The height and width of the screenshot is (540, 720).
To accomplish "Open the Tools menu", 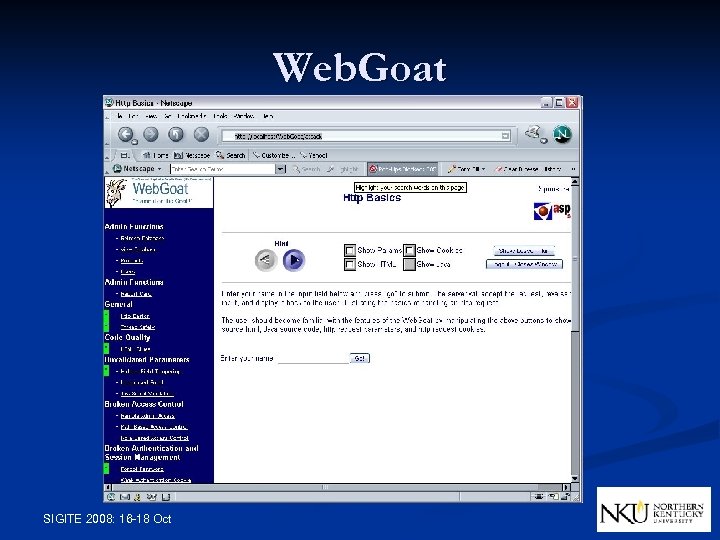I will click(220, 116).
